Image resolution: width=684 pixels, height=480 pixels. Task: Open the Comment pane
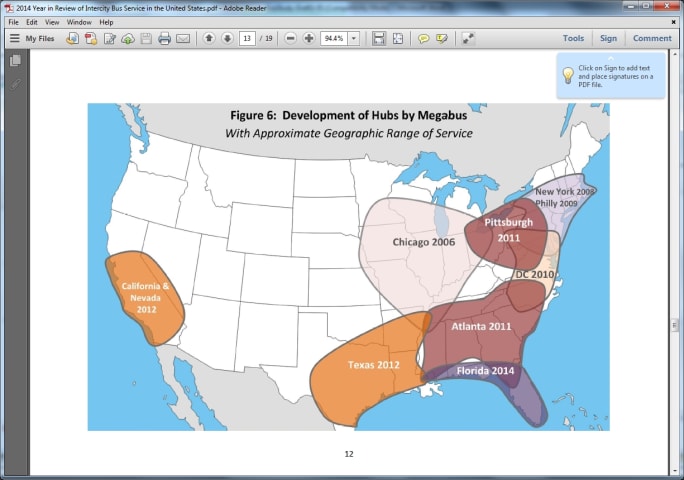(x=652, y=39)
